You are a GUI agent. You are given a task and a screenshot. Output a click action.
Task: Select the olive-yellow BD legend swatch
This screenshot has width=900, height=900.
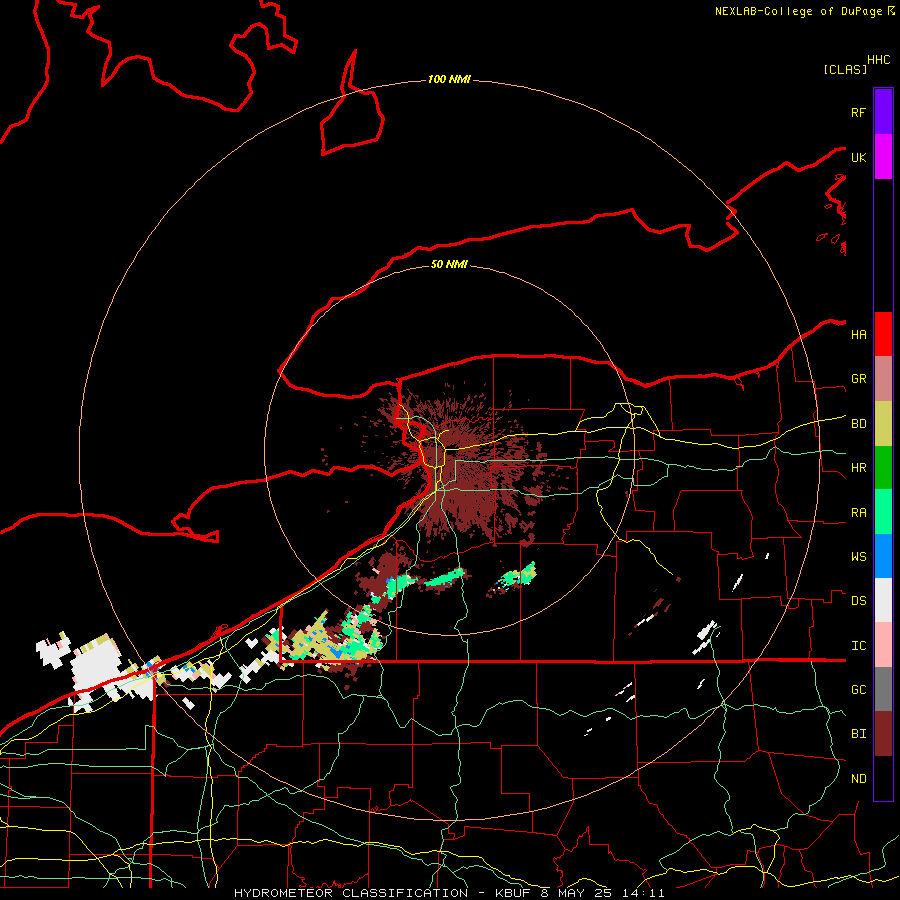click(x=883, y=424)
